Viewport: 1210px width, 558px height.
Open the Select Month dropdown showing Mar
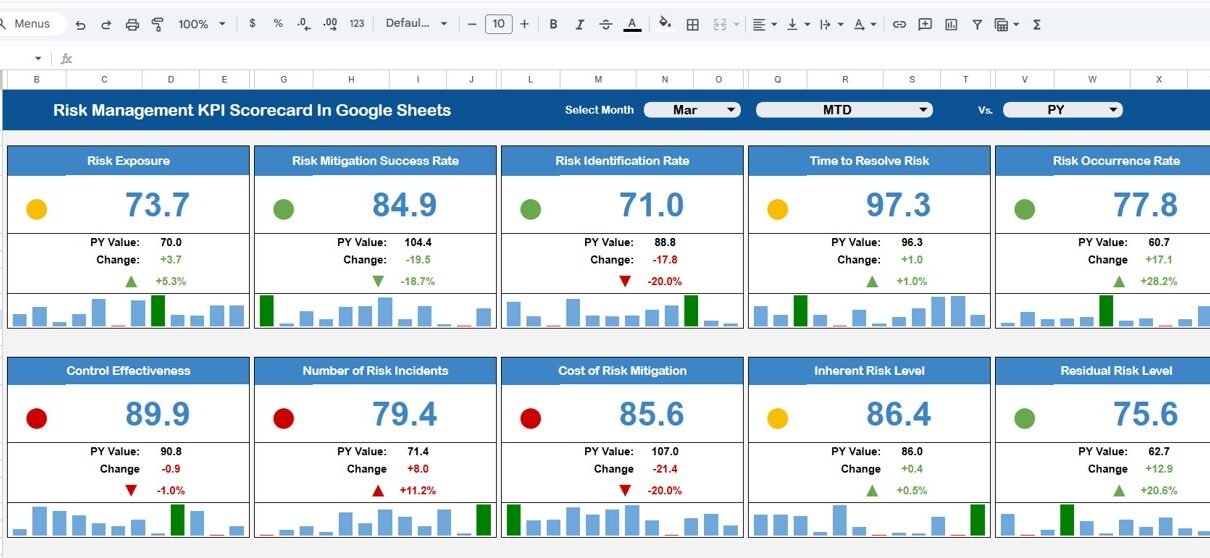click(x=692, y=110)
